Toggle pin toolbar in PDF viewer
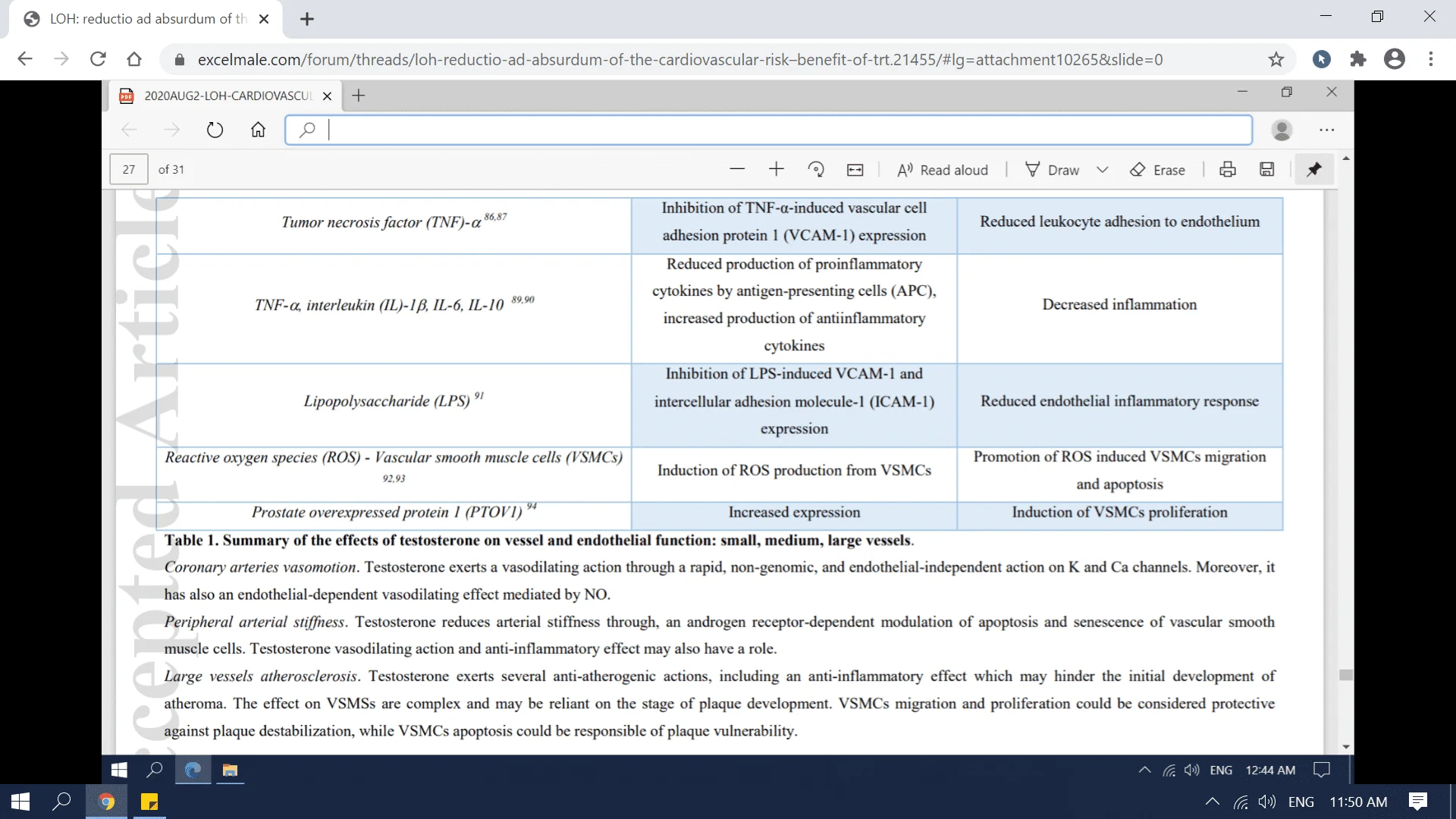The image size is (1456, 819). coord(1314,170)
